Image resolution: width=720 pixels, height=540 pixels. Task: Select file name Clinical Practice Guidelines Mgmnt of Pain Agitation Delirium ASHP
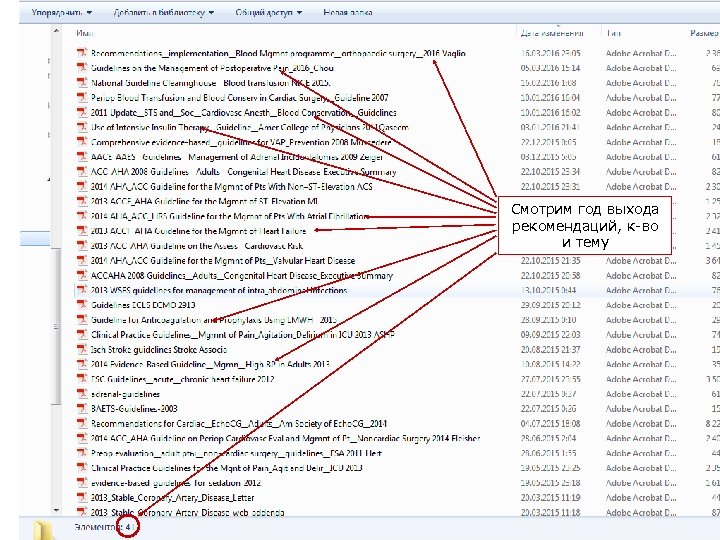[x=242, y=334]
